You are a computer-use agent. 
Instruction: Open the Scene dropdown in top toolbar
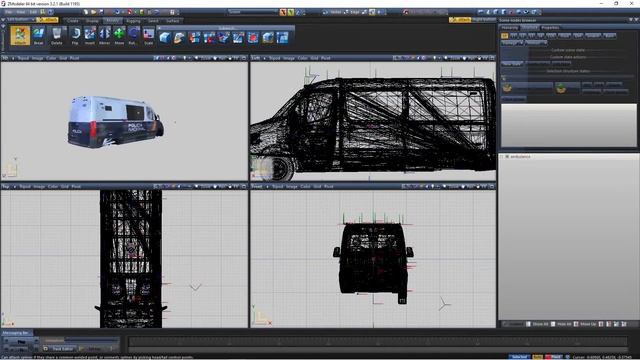pyautogui.click(x=252, y=12)
